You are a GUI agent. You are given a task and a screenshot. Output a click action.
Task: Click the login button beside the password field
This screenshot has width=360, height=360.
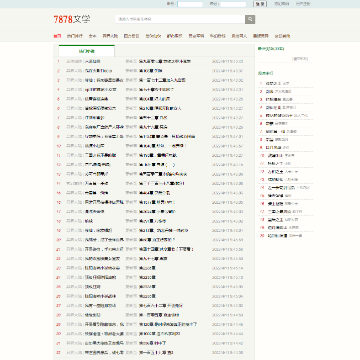(260, 4)
